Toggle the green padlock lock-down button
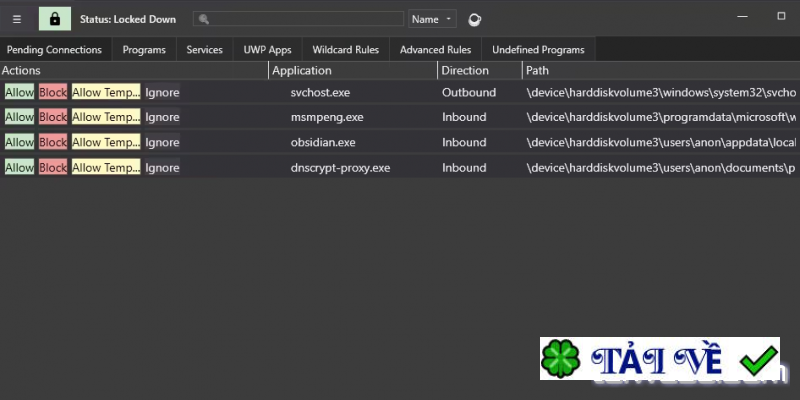 [x=55, y=19]
